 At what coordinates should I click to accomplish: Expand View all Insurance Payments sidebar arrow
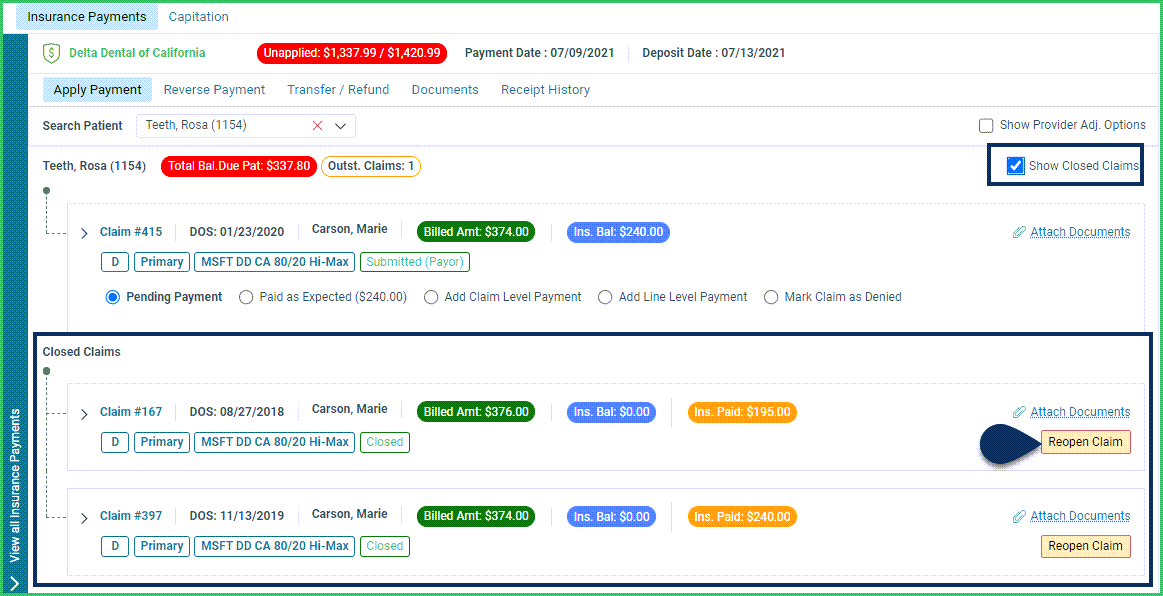pyautogui.click(x=15, y=583)
